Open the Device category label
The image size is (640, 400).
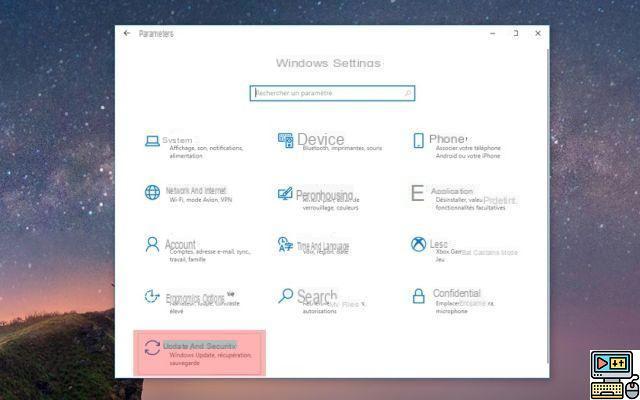point(320,140)
